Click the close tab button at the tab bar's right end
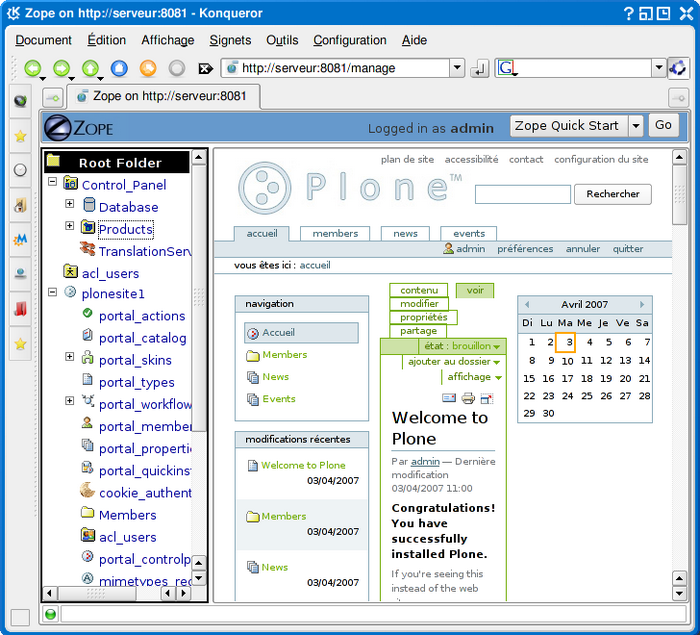 coord(678,98)
